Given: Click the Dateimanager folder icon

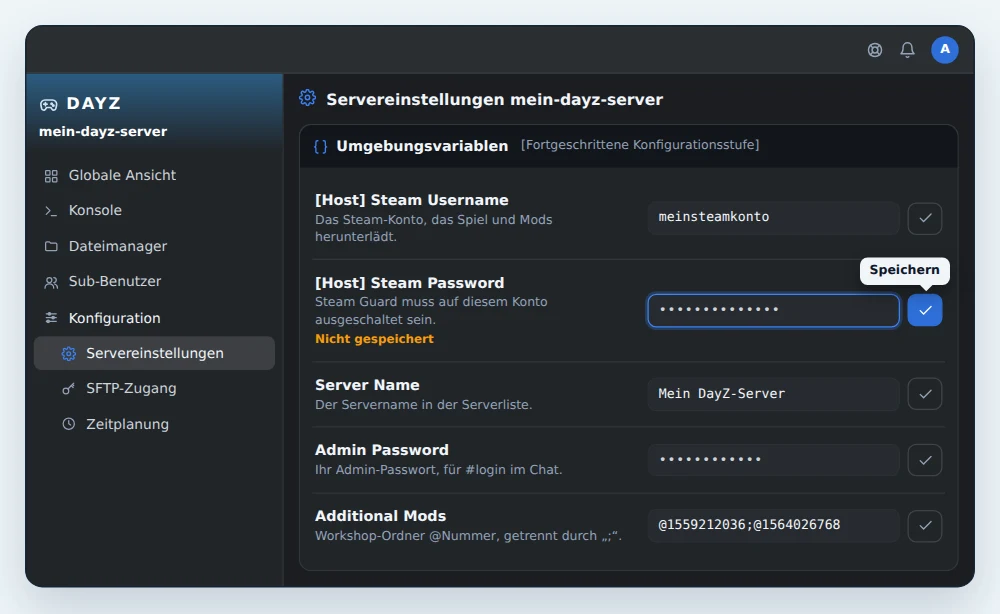Looking at the screenshot, I should coord(51,246).
